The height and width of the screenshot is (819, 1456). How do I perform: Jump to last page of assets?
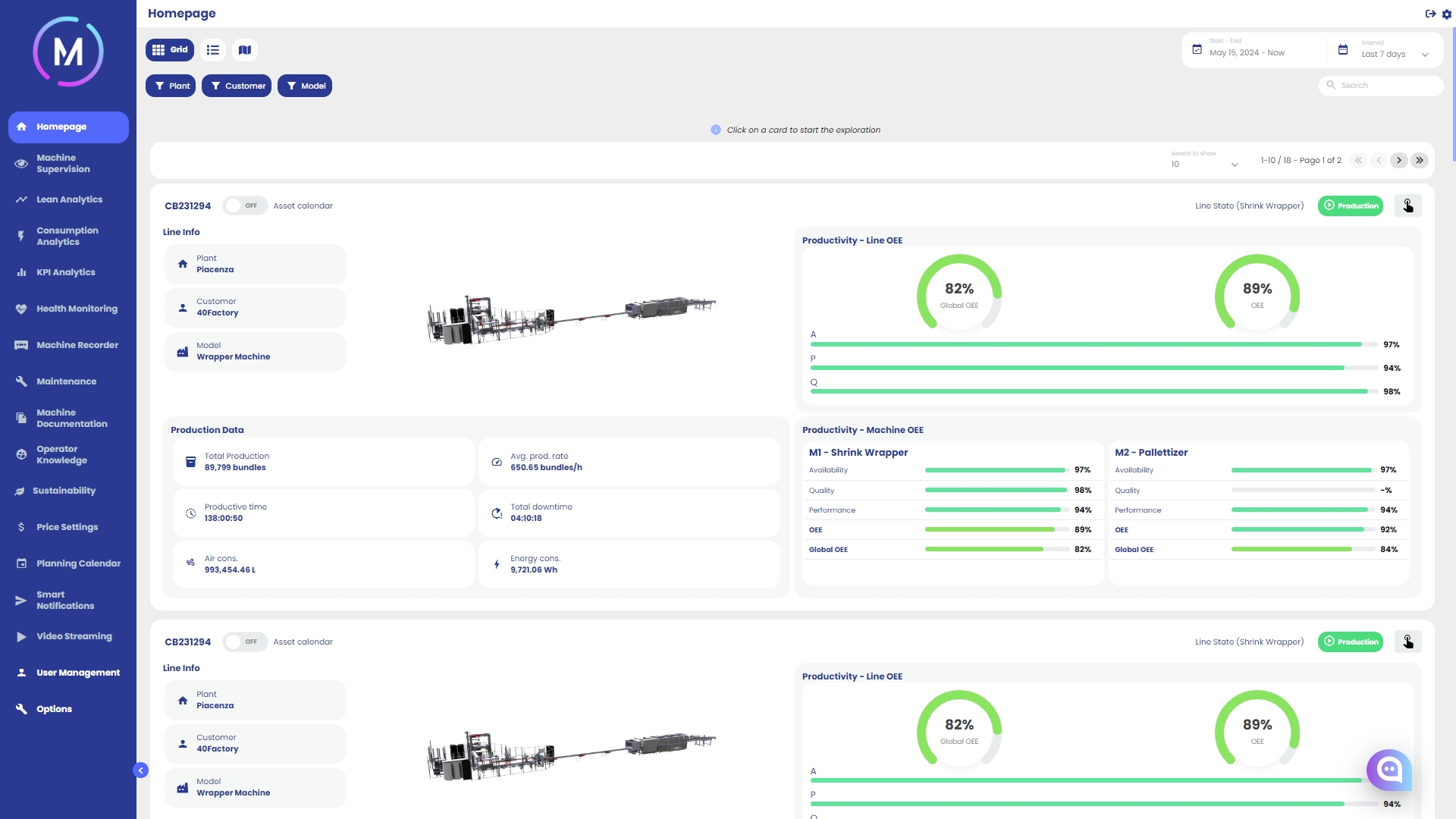point(1420,160)
